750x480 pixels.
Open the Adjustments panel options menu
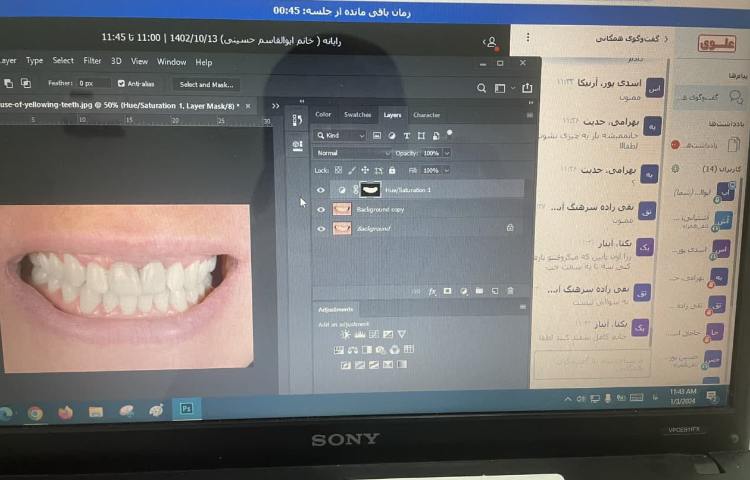click(x=523, y=307)
